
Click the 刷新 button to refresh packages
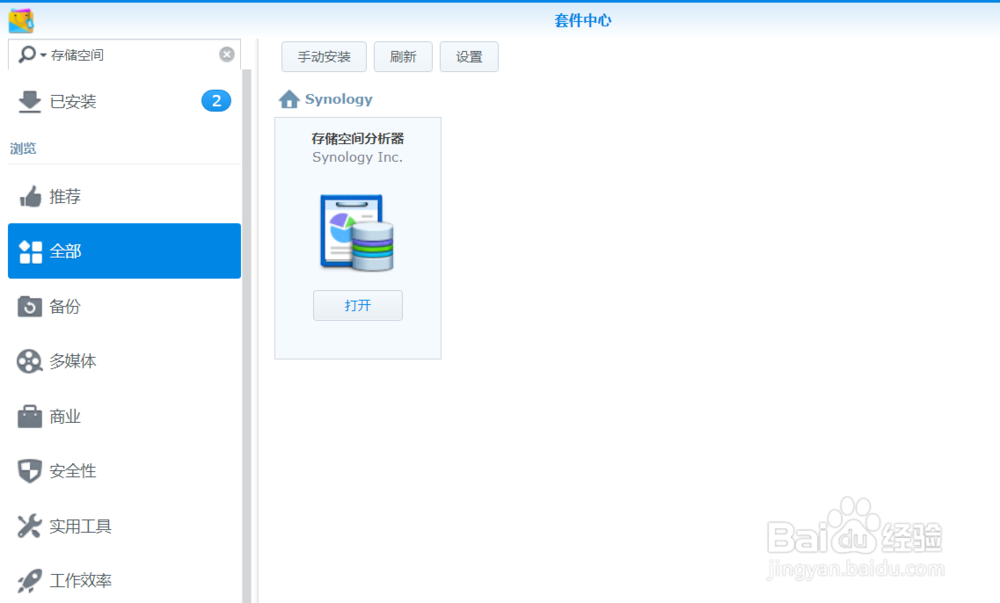click(x=403, y=57)
